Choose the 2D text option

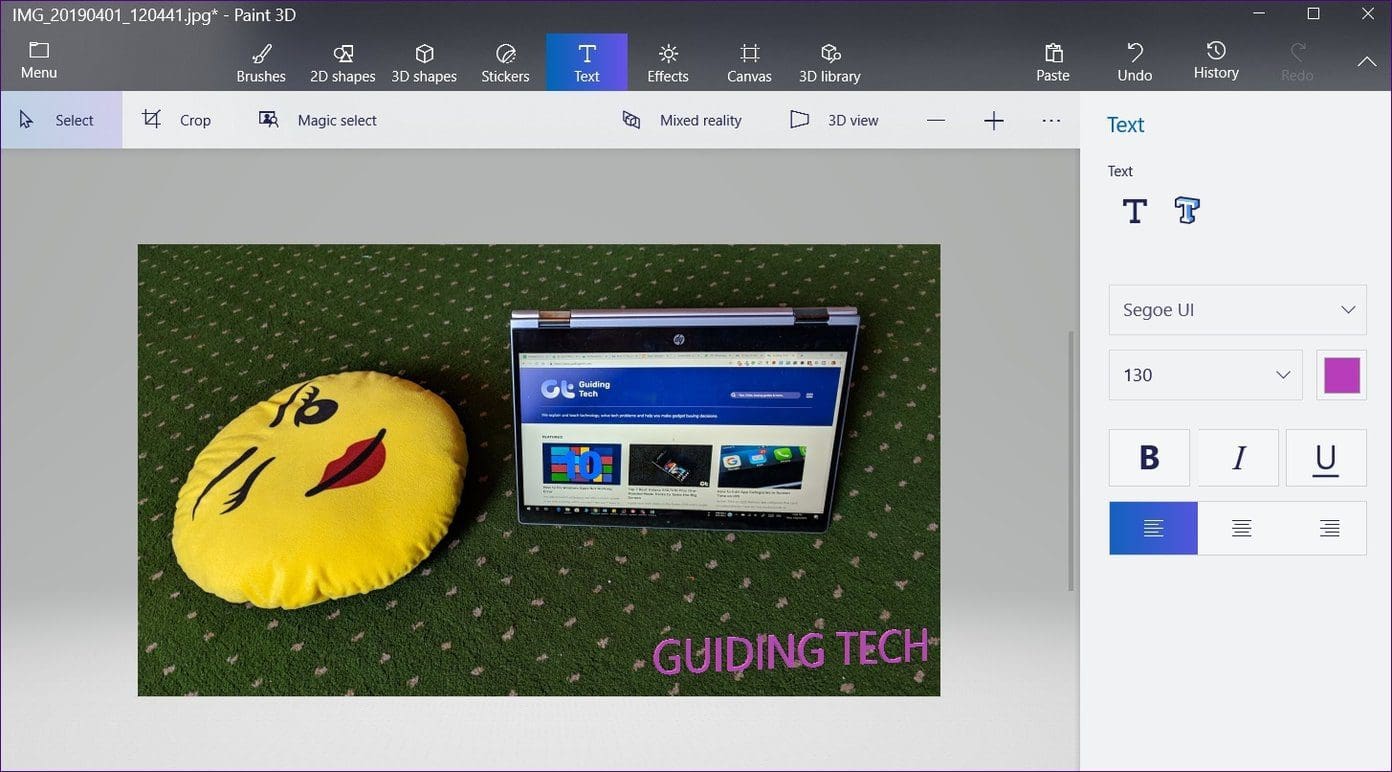[1135, 211]
